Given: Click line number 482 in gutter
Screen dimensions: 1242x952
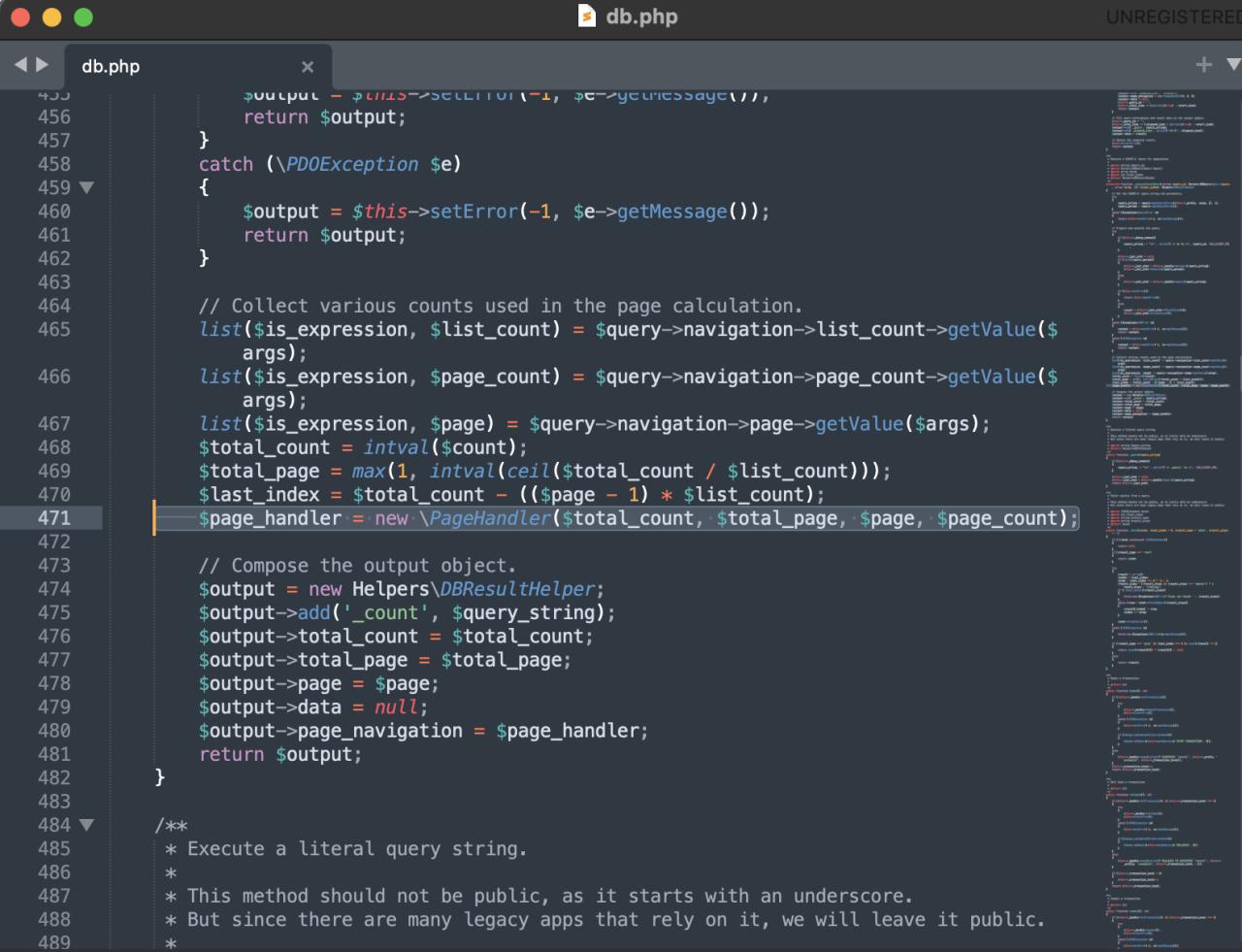Looking at the screenshot, I should point(54,777).
